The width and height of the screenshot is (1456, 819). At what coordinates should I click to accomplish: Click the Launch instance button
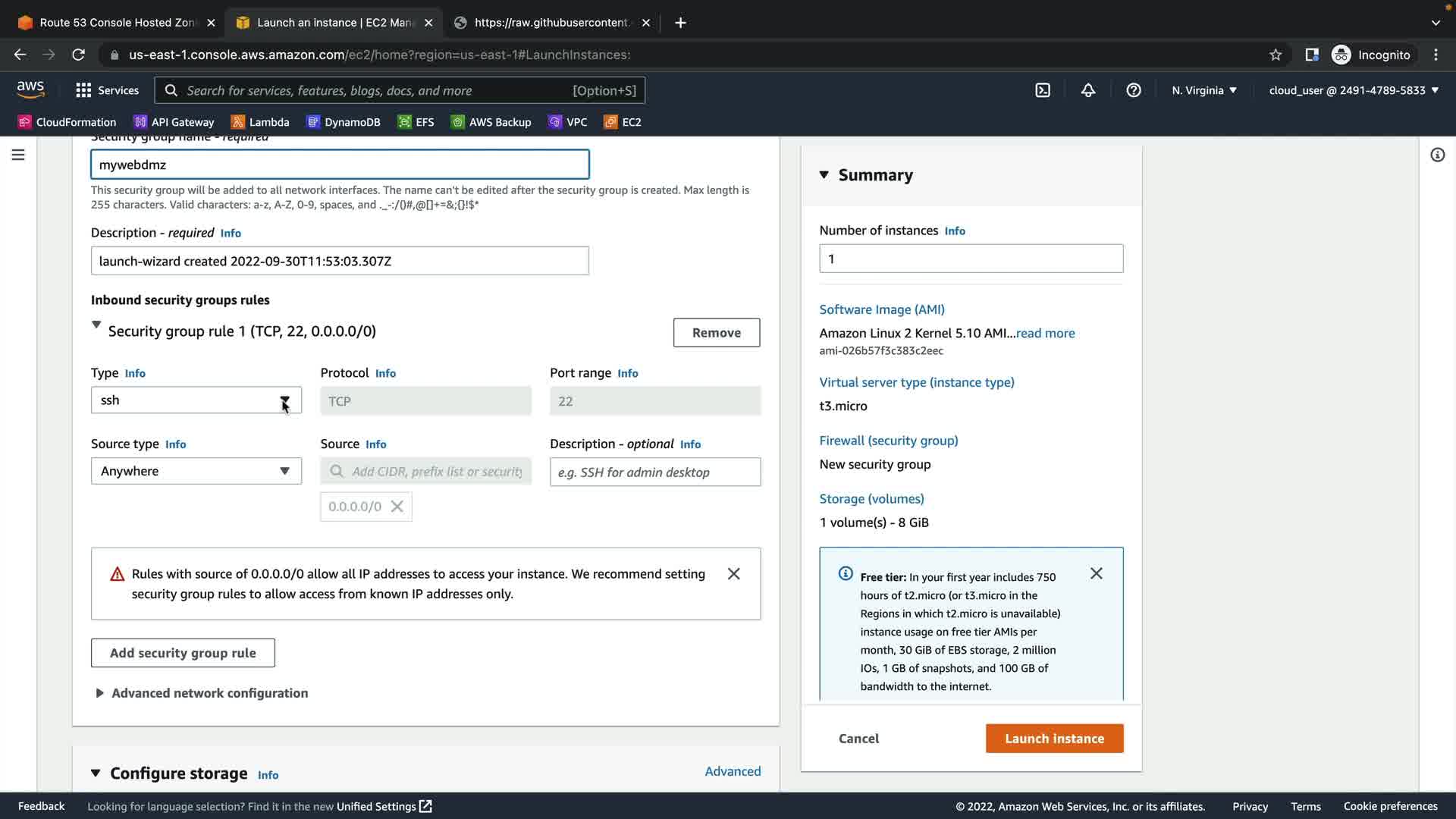click(x=1054, y=739)
